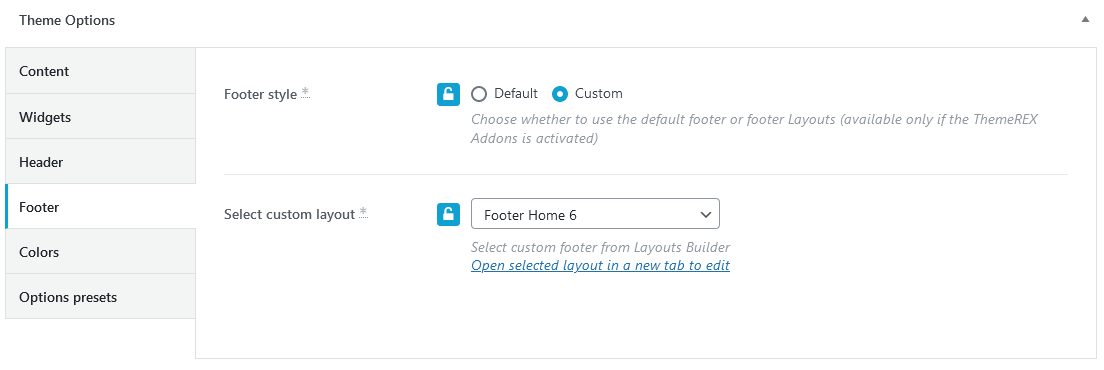
Task: Click the Footer style field label
Action: click(261, 94)
